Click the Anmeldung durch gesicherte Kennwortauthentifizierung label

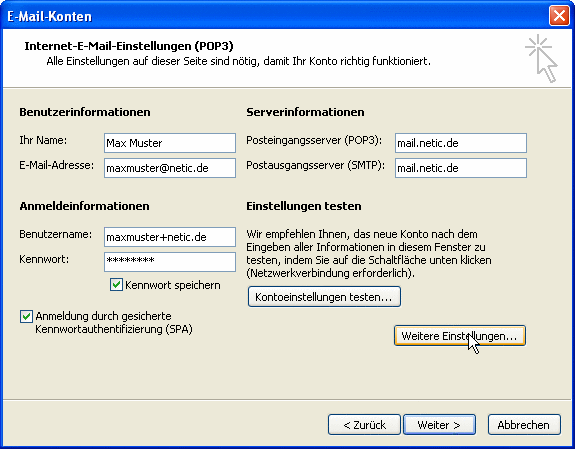pos(114,322)
